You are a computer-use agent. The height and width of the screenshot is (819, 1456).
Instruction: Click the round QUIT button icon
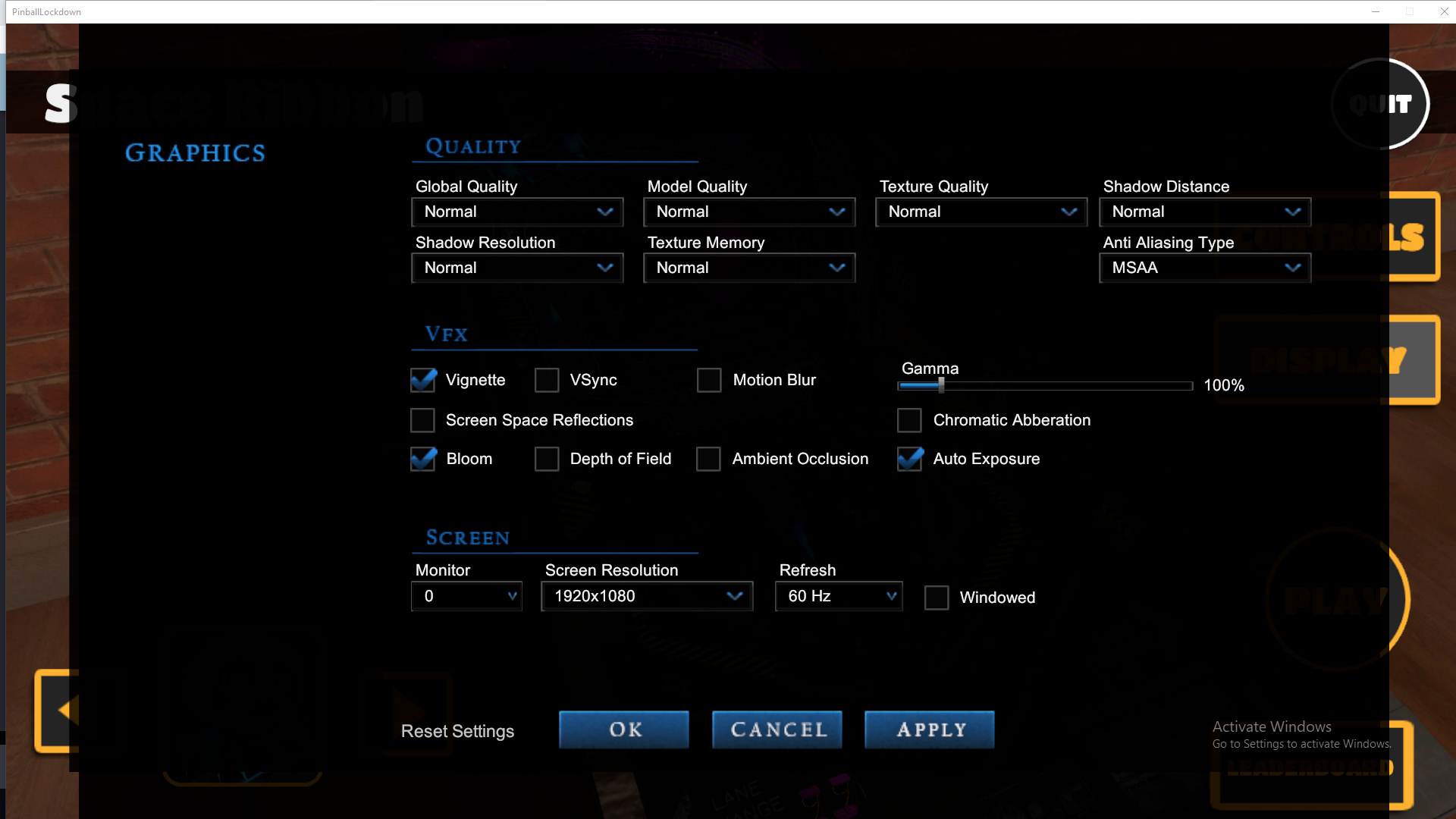coord(1380,104)
